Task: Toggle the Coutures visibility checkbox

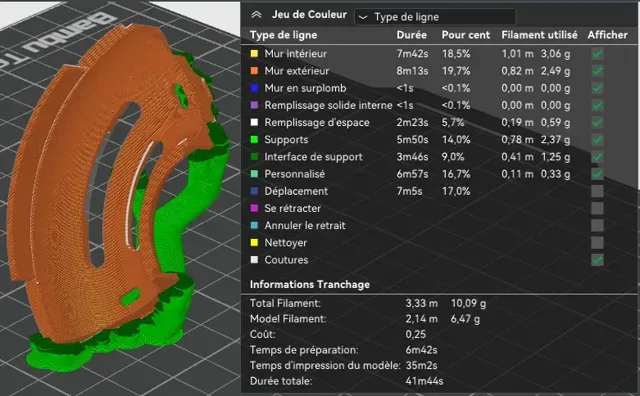Action: point(597,260)
